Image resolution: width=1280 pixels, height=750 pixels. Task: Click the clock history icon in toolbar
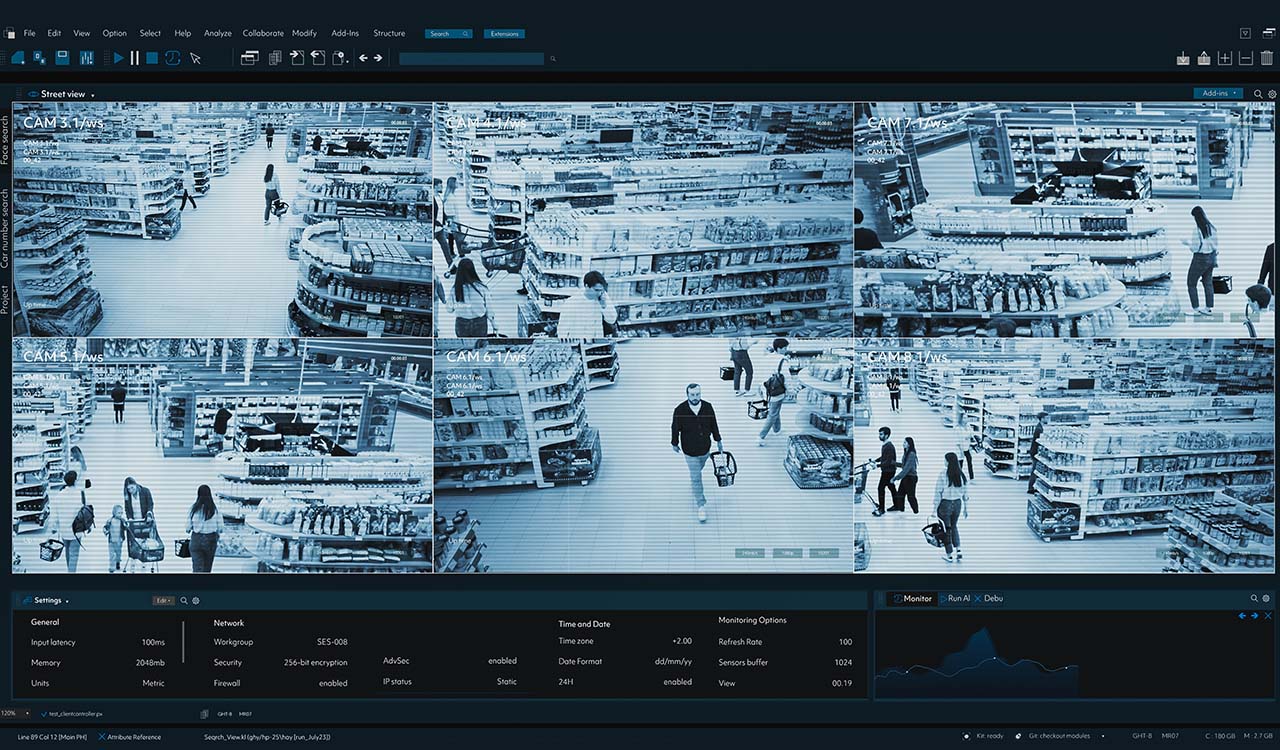pyautogui.click(x=172, y=58)
